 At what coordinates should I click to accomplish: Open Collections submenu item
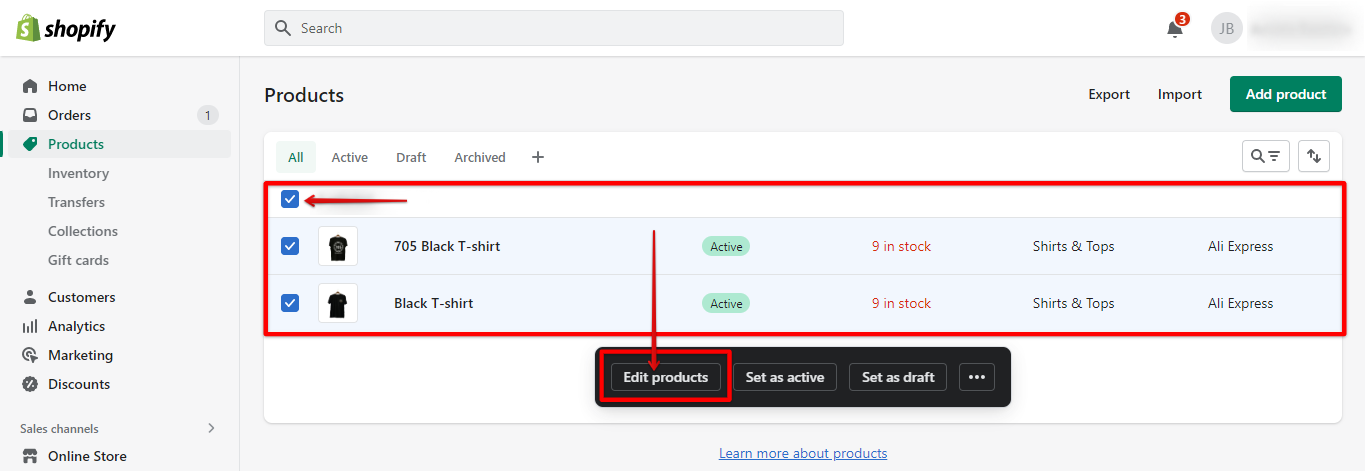pyautogui.click(x=83, y=231)
